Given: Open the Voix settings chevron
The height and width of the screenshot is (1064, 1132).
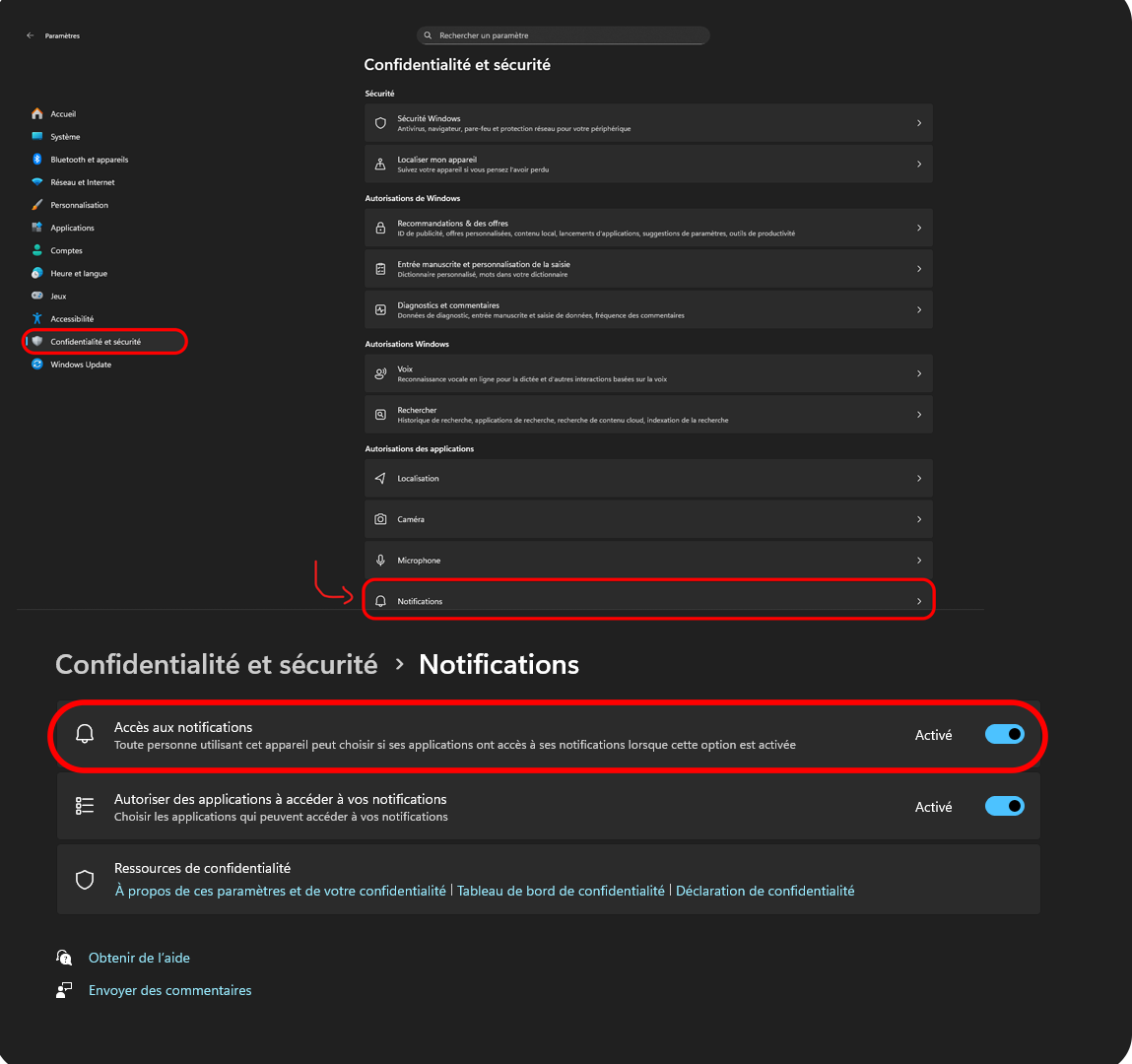Looking at the screenshot, I should 918,373.
